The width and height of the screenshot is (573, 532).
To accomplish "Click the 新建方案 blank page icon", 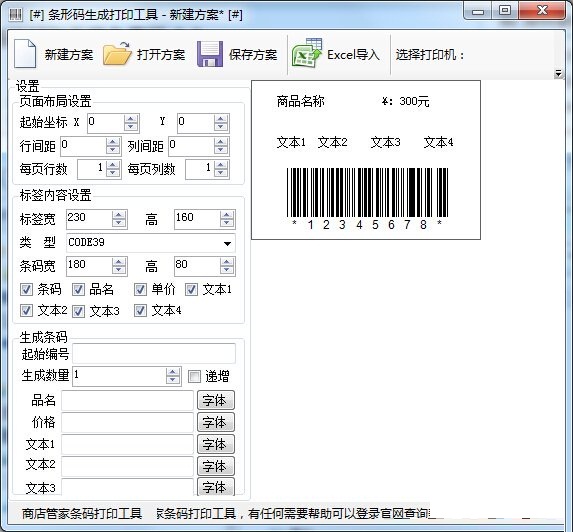I will (x=25, y=54).
